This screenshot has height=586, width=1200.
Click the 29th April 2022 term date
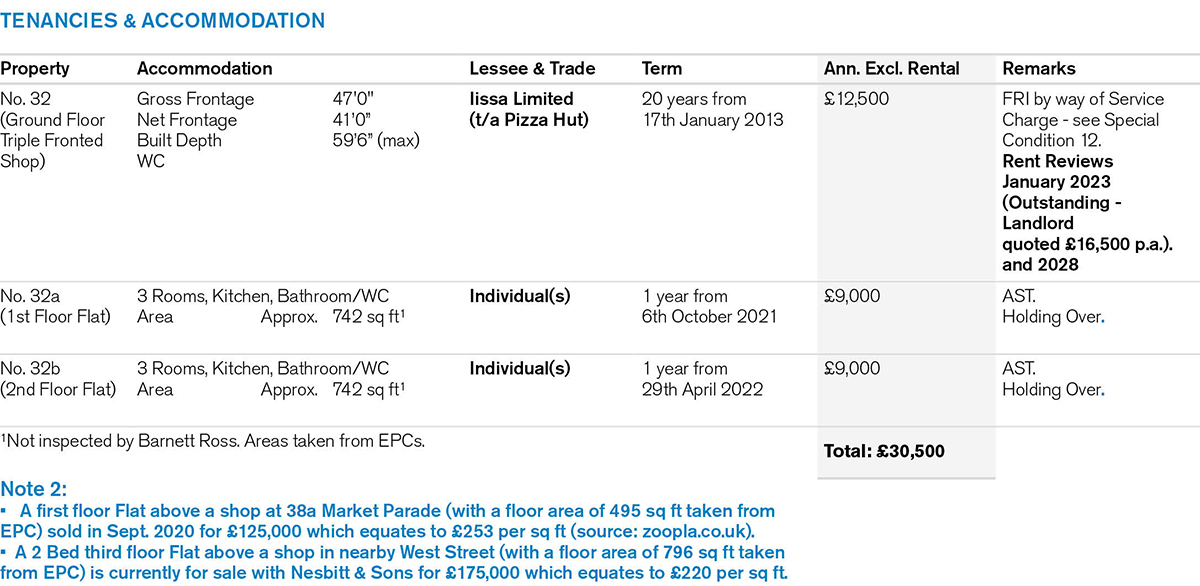point(701,389)
